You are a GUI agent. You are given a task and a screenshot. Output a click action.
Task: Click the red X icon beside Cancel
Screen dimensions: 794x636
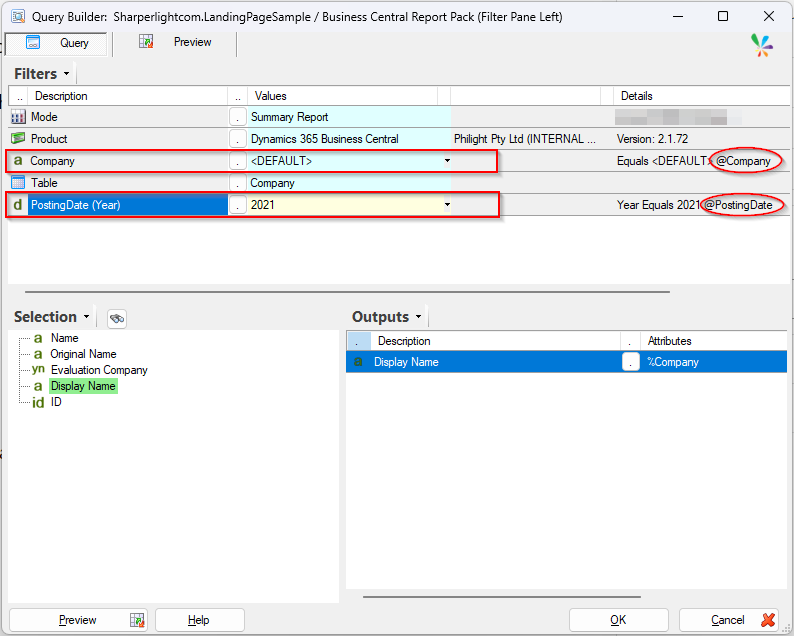[x=768, y=620]
